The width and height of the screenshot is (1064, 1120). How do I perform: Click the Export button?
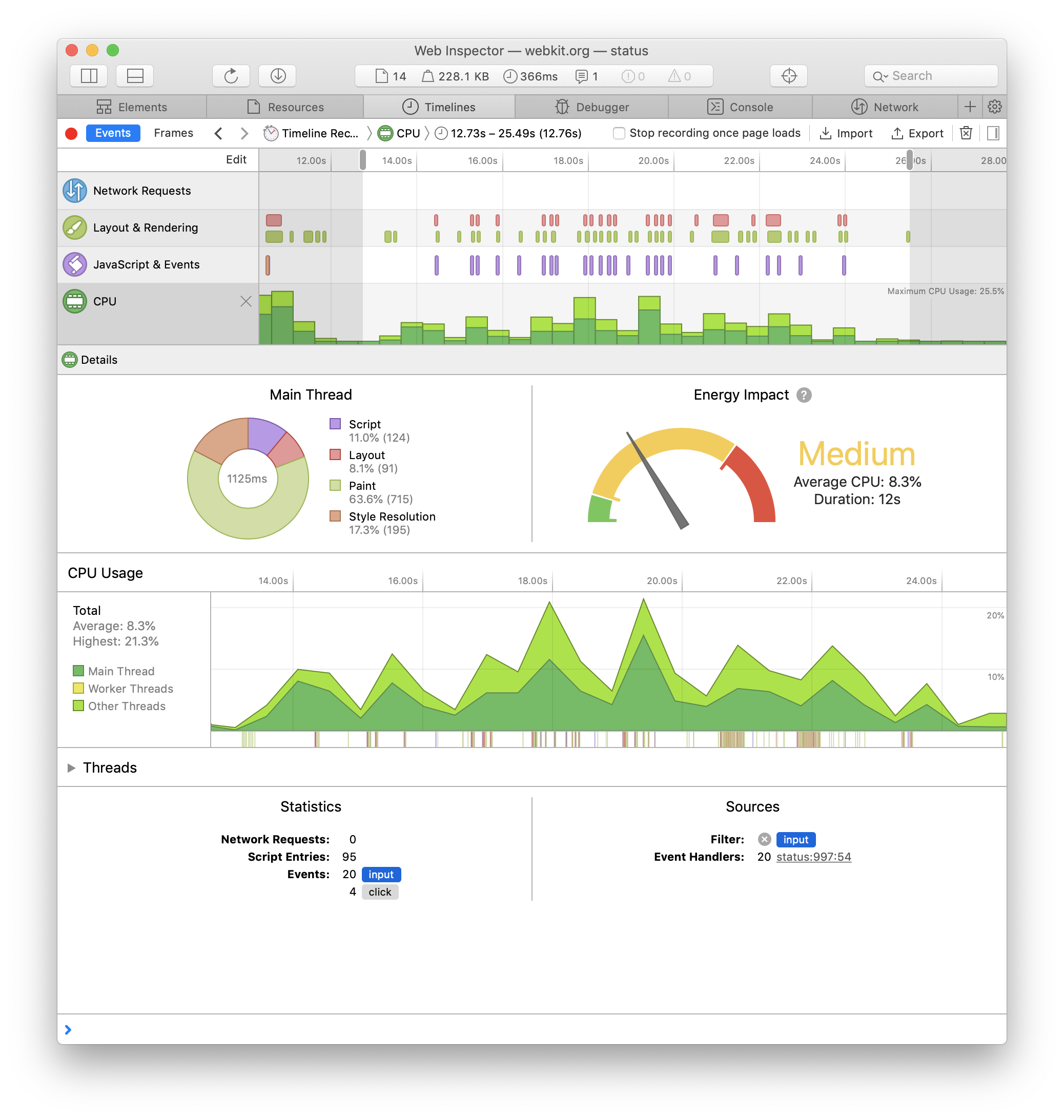coord(917,133)
